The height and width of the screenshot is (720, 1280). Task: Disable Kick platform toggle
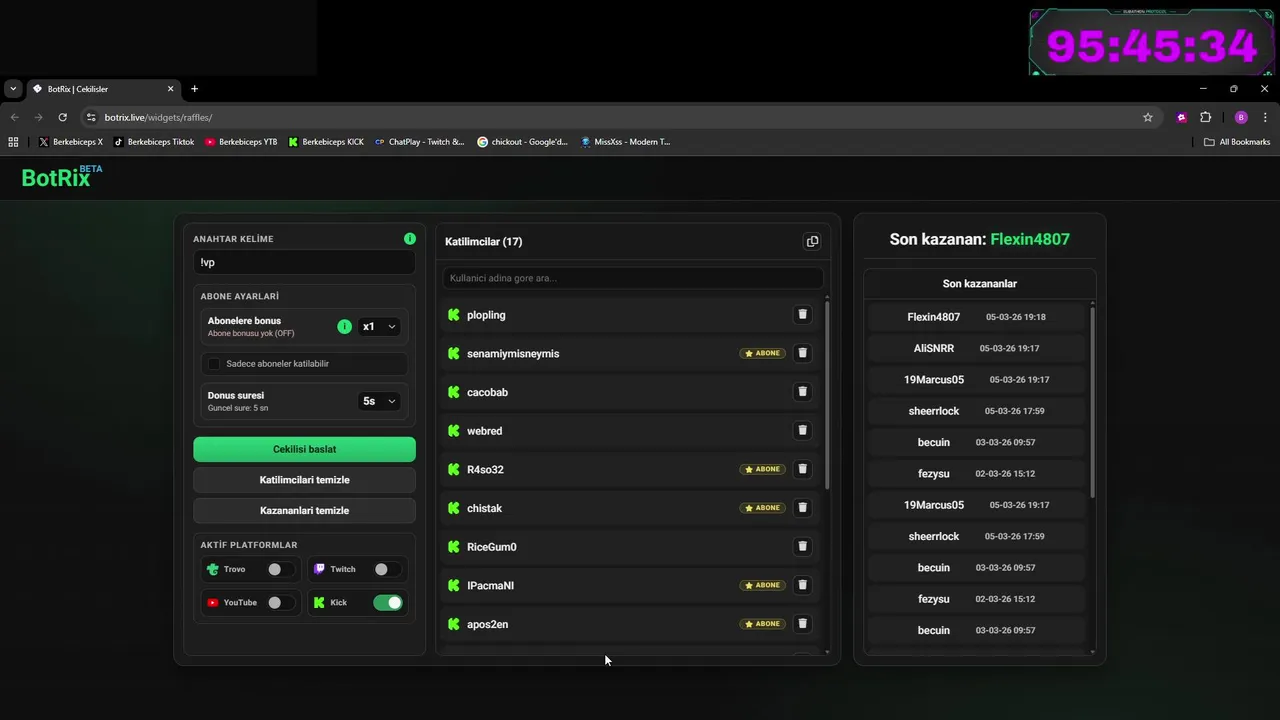[x=387, y=603]
